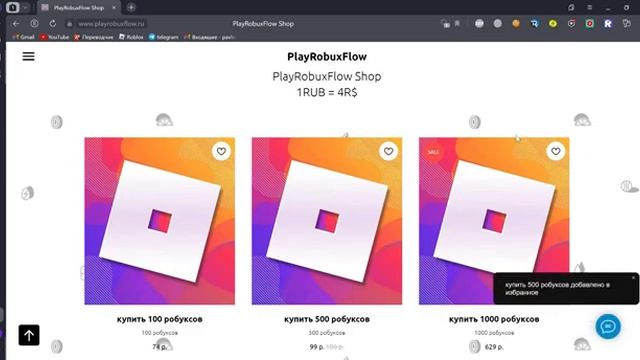Jump back to top with arrow button
This screenshot has height=360, width=640.
(x=29, y=335)
